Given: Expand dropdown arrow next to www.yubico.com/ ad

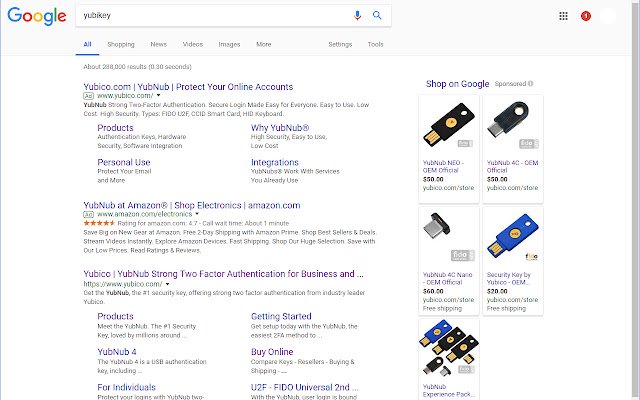Looking at the screenshot, I should [159, 96].
